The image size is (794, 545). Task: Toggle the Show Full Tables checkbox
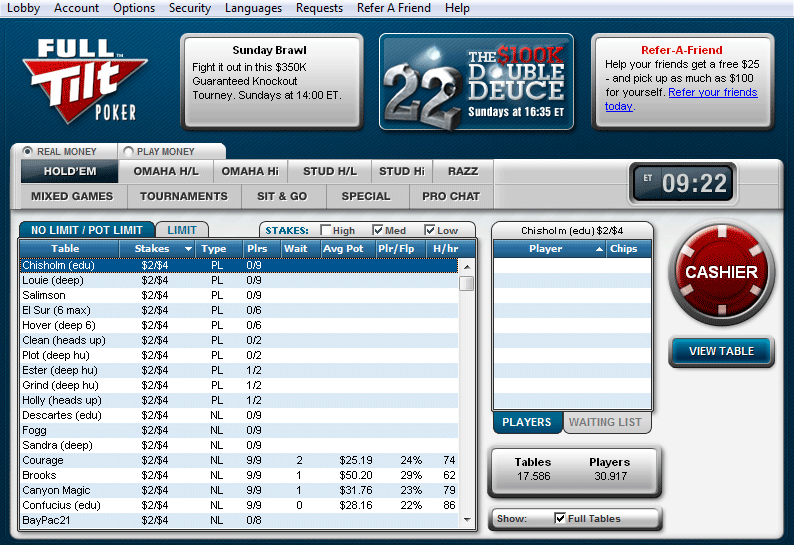coord(560,518)
